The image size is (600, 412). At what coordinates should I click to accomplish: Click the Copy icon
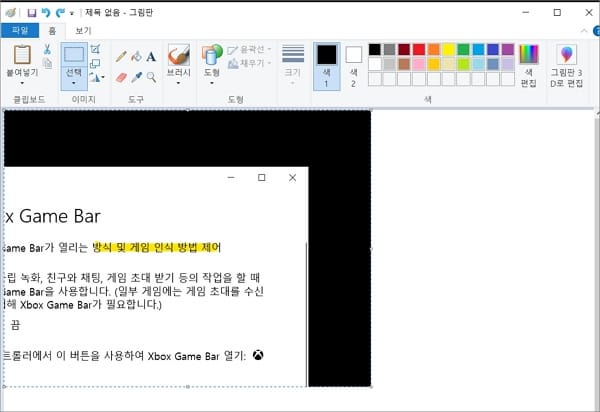point(47,63)
